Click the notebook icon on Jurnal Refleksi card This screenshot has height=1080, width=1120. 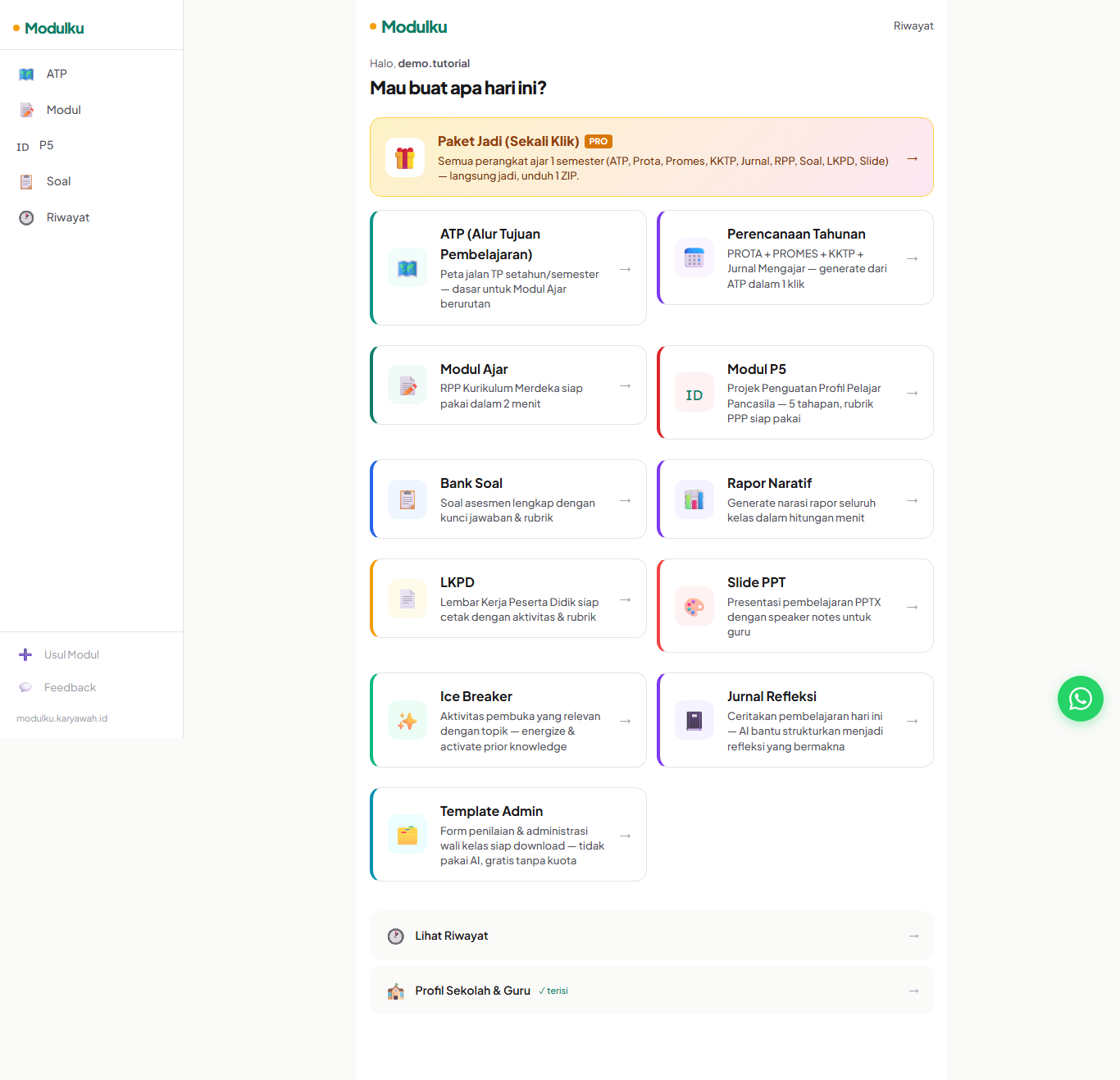point(694,720)
